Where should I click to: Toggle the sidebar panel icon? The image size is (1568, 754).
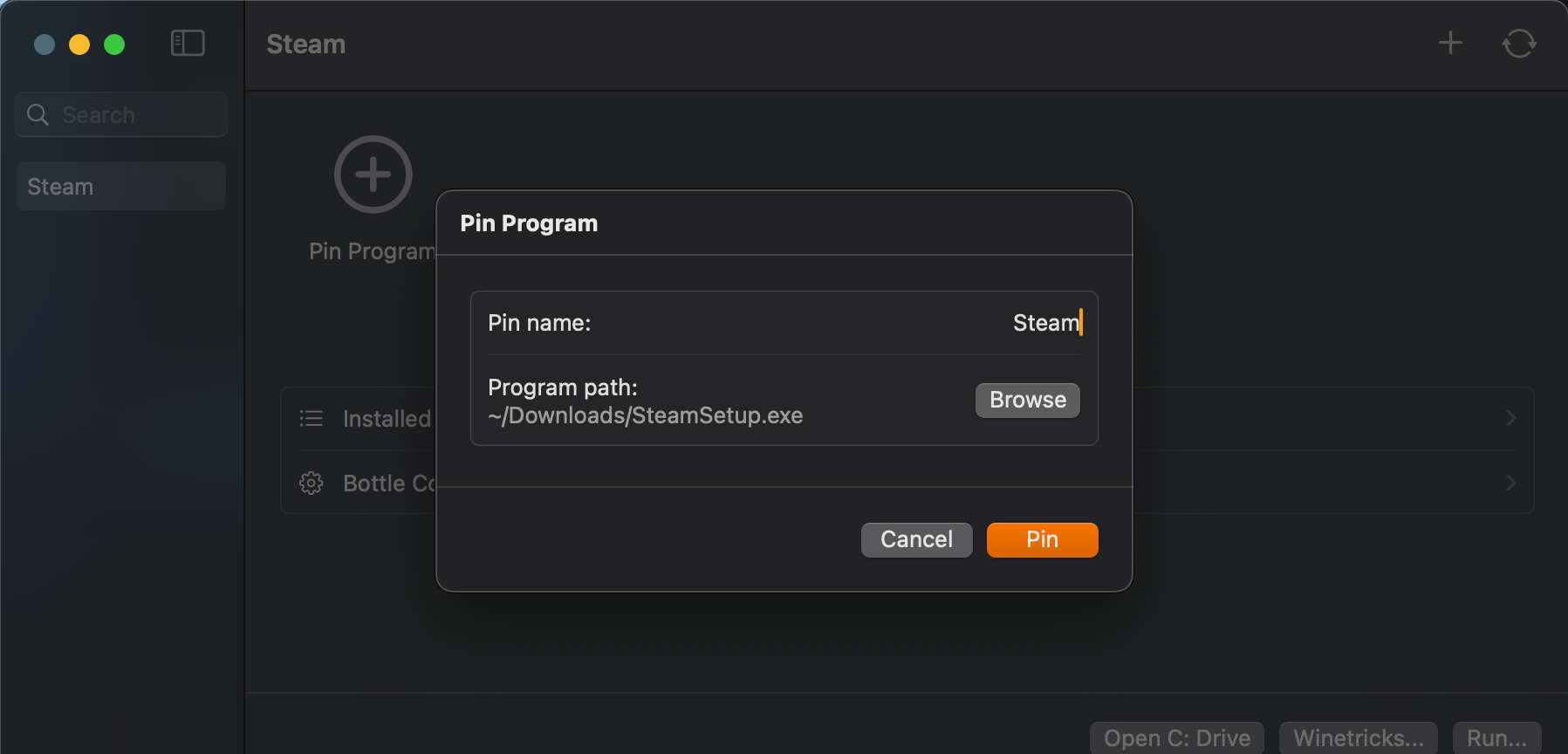188,44
